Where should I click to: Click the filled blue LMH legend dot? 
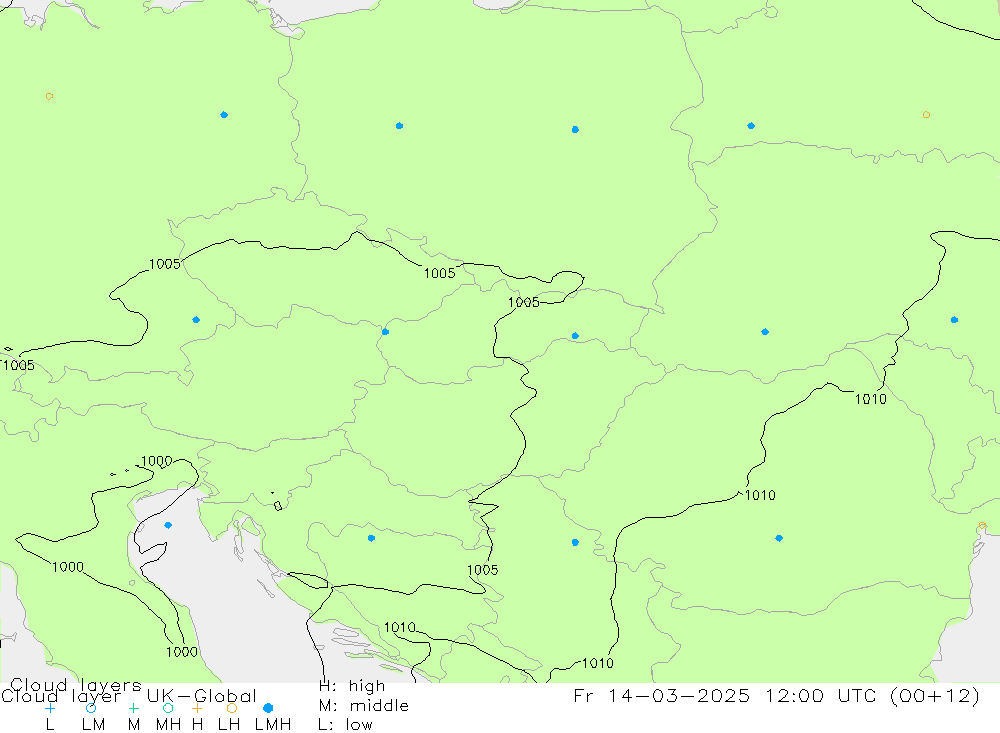click(x=268, y=708)
